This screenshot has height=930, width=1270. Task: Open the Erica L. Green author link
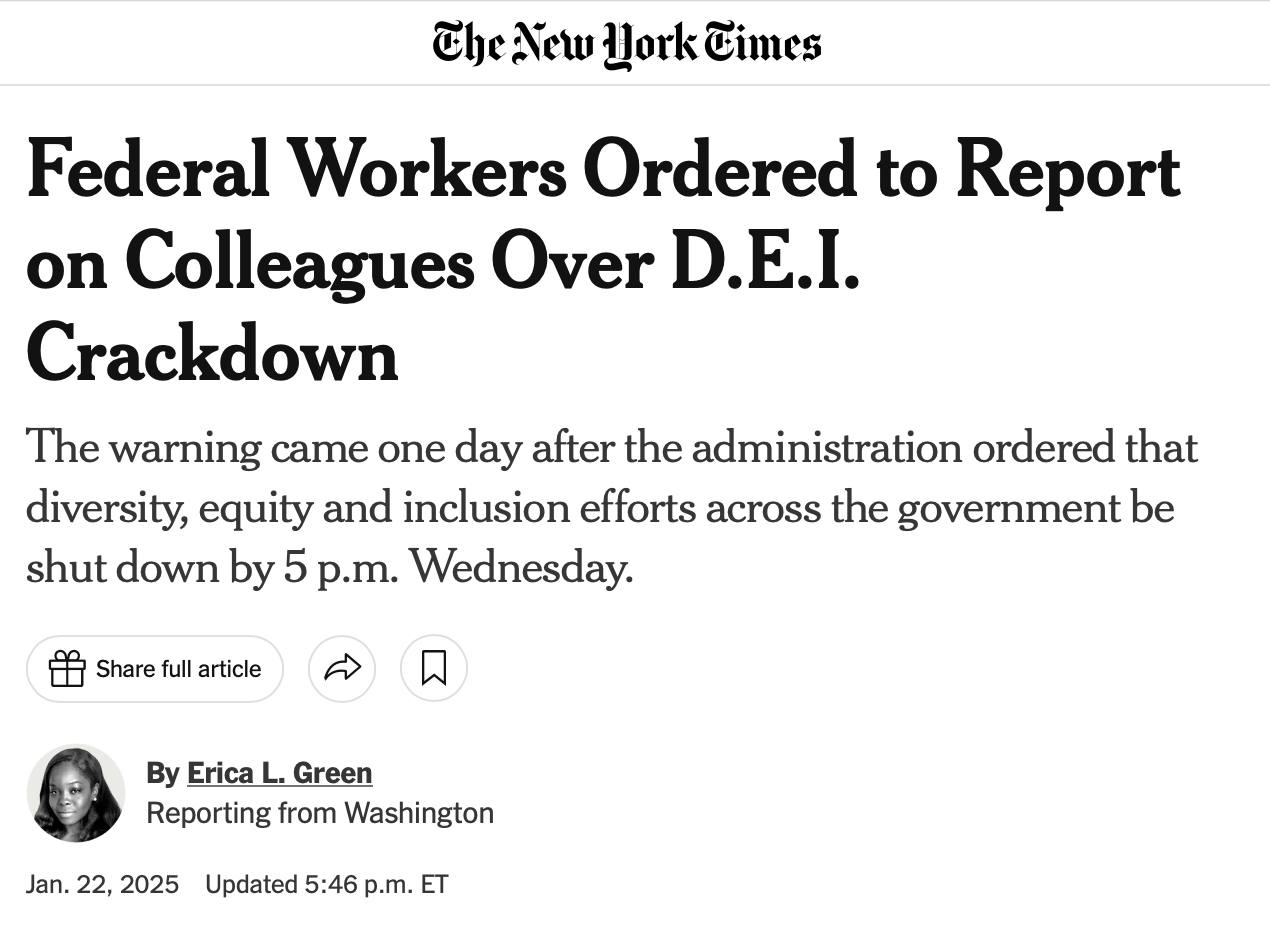point(280,773)
